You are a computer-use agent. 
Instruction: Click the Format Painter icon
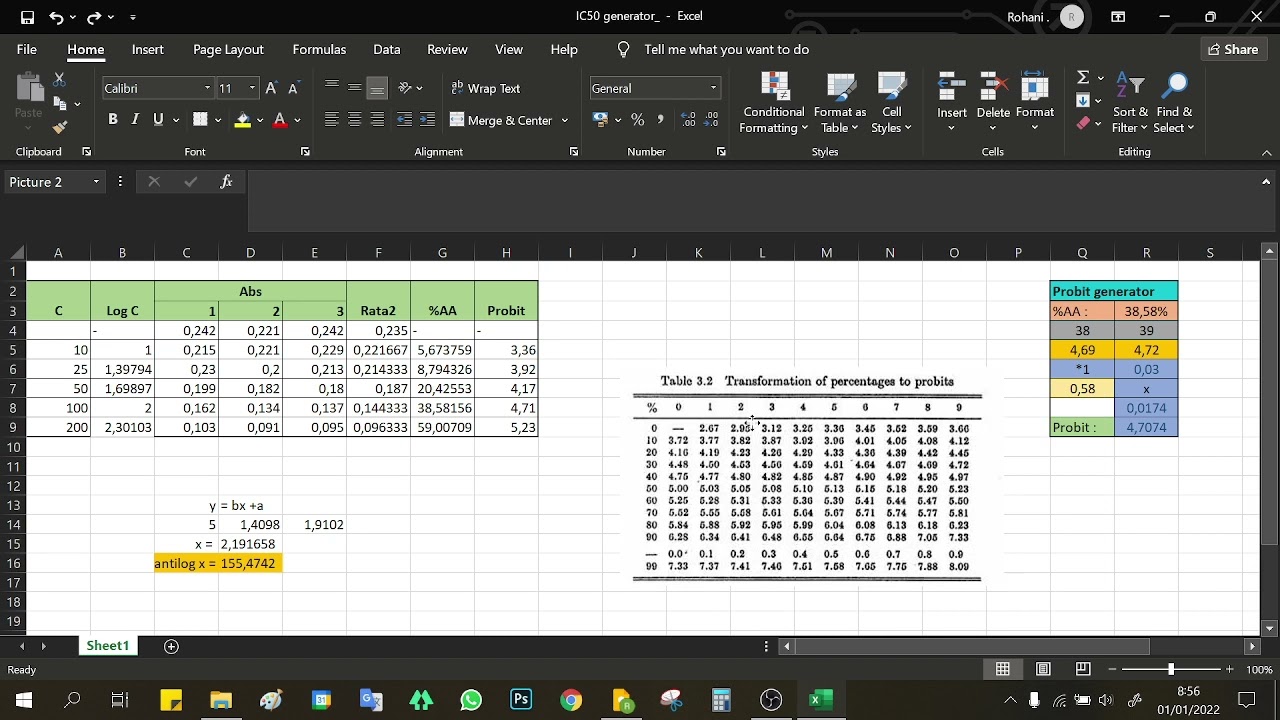click(60, 127)
